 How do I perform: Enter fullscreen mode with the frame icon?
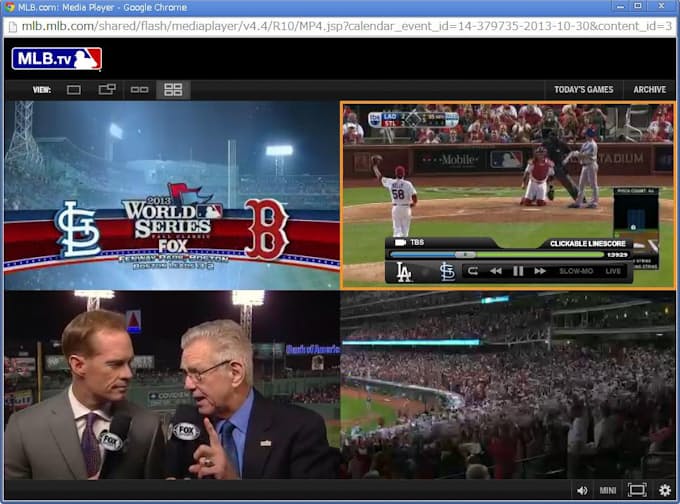(x=636, y=490)
